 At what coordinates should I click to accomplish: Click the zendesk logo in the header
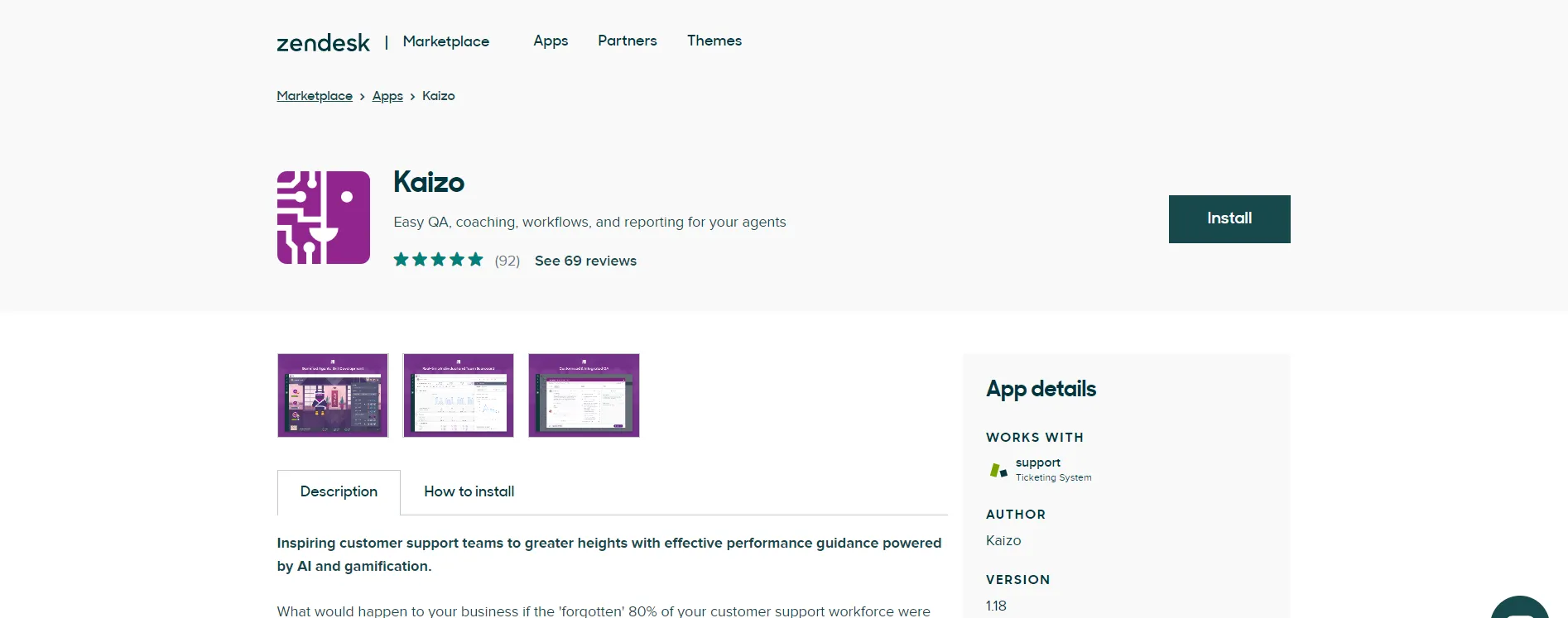pyautogui.click(x=323, y=42)
